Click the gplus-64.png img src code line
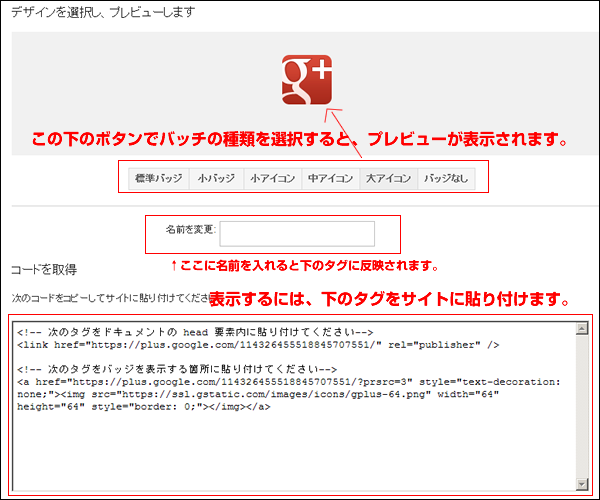Screen dimensions: 600x500 258,394
